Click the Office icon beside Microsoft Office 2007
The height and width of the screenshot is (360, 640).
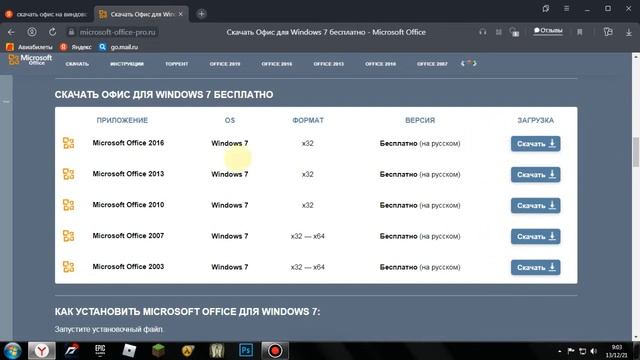(69, 236)
